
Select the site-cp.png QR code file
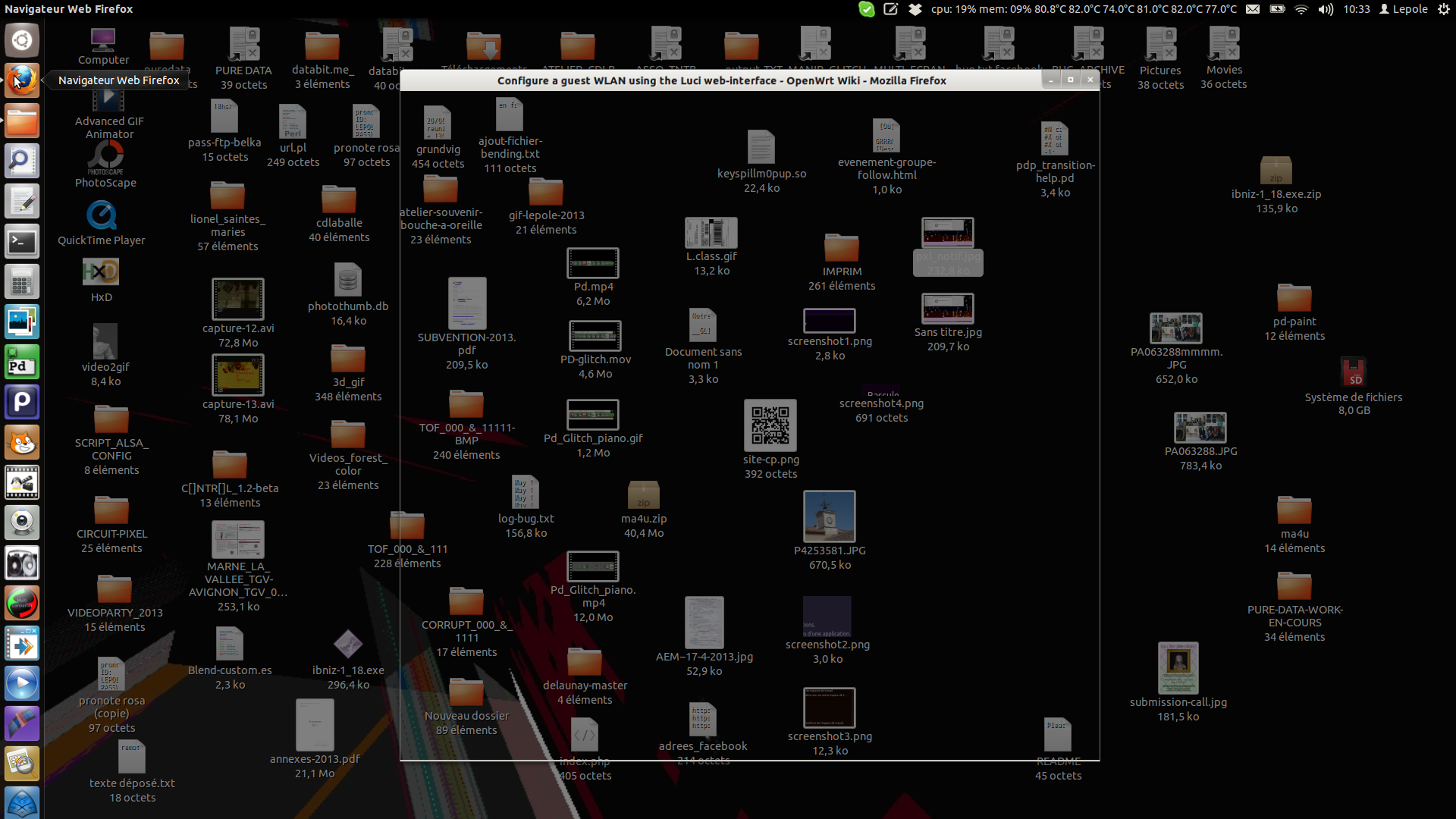770,425
